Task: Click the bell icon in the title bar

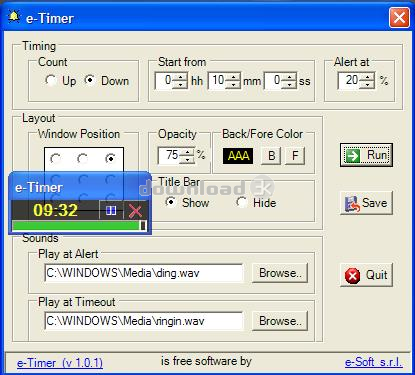Action: 14,17
